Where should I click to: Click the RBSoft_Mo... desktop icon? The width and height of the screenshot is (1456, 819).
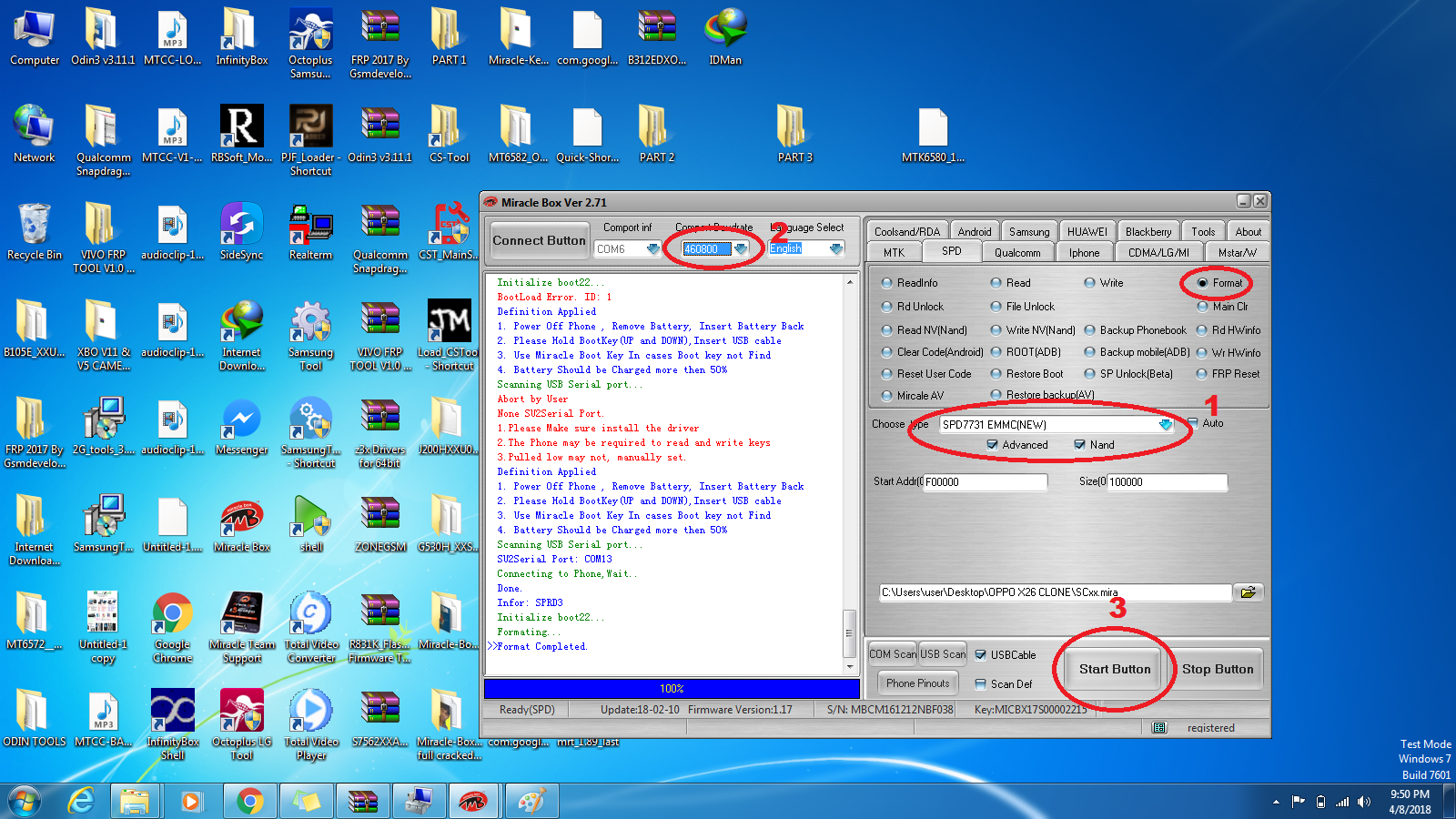[x=242, y=135]
